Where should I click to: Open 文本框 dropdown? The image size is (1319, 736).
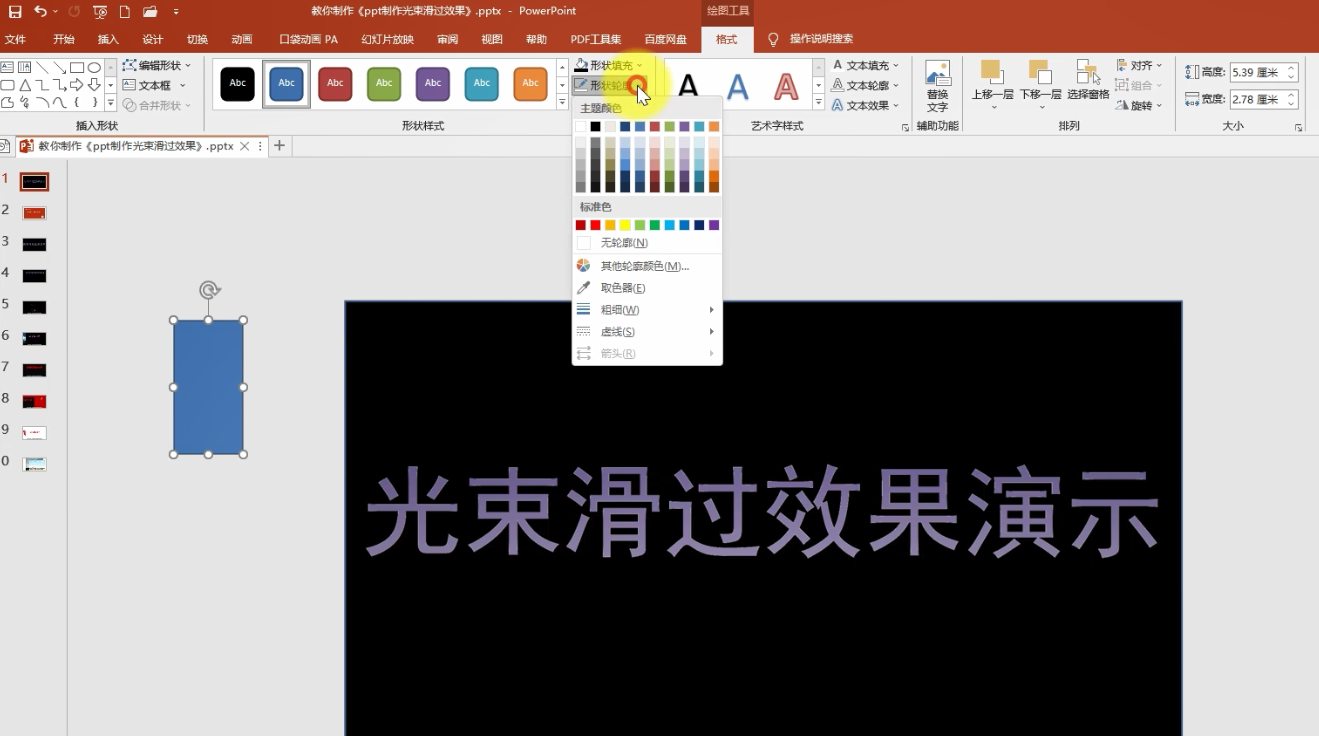click(155, 85)
